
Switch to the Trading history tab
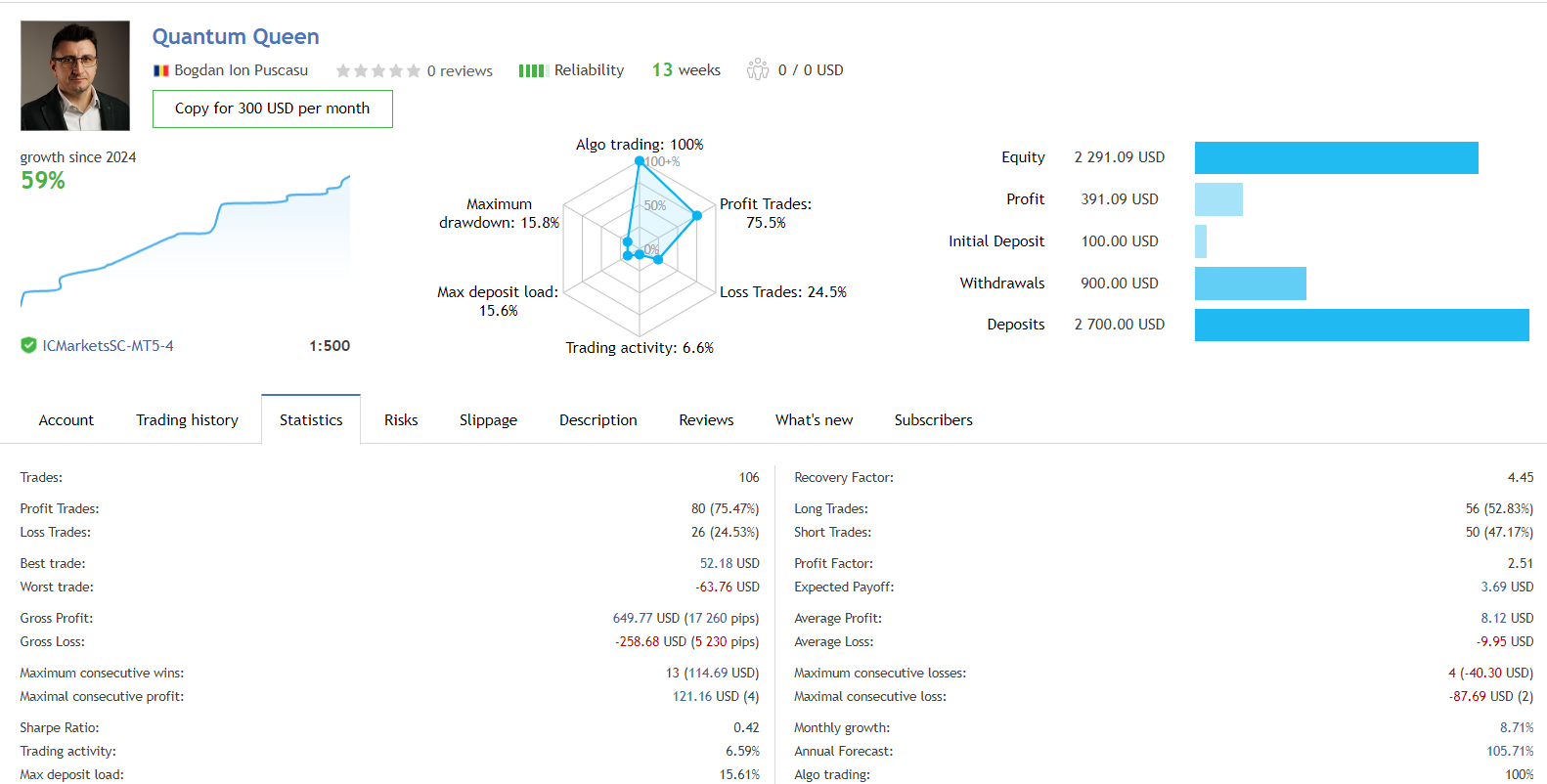pos(187,420)
